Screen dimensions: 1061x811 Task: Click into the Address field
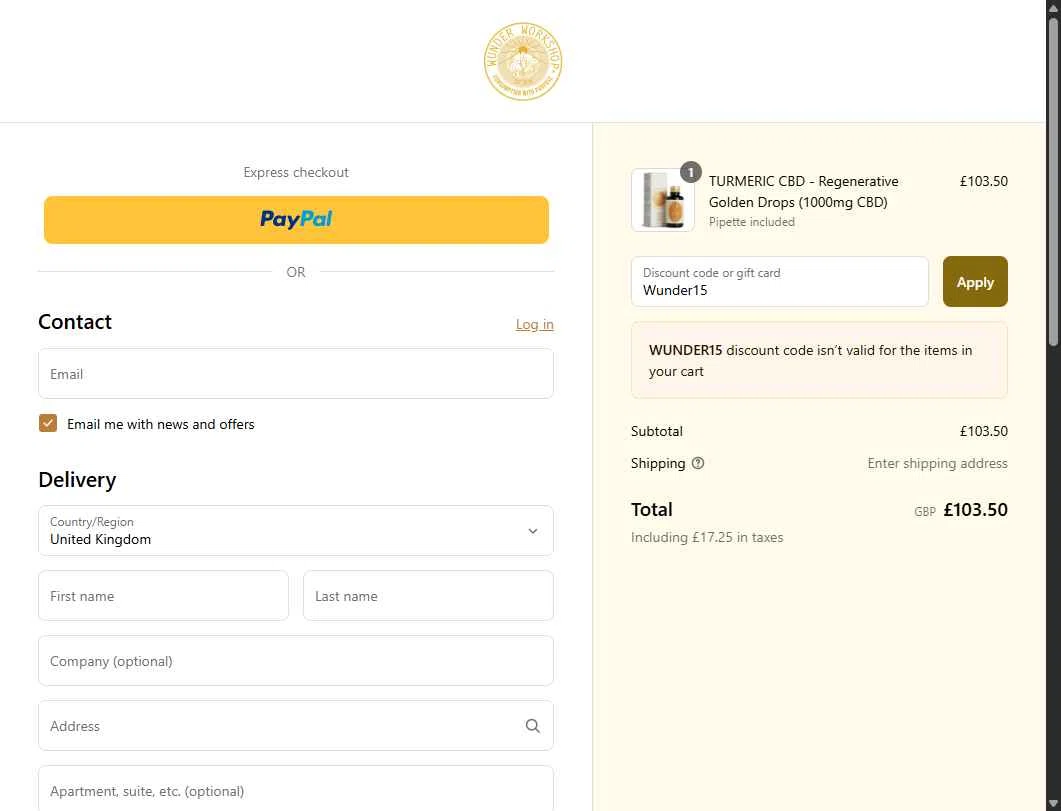[296, 725]
